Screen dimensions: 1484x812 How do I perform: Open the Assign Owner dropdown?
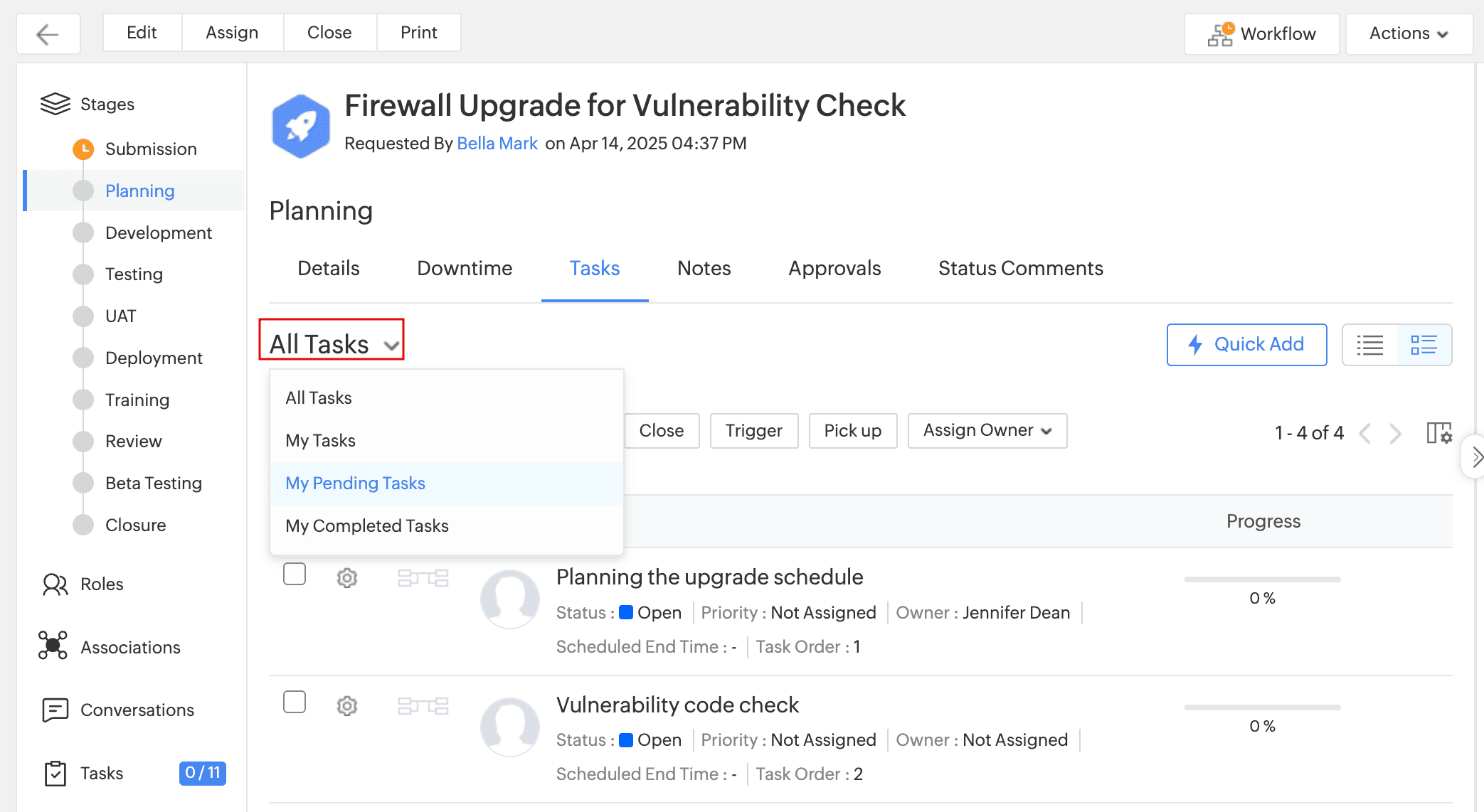pyautogui.click(x=987, y=431)
